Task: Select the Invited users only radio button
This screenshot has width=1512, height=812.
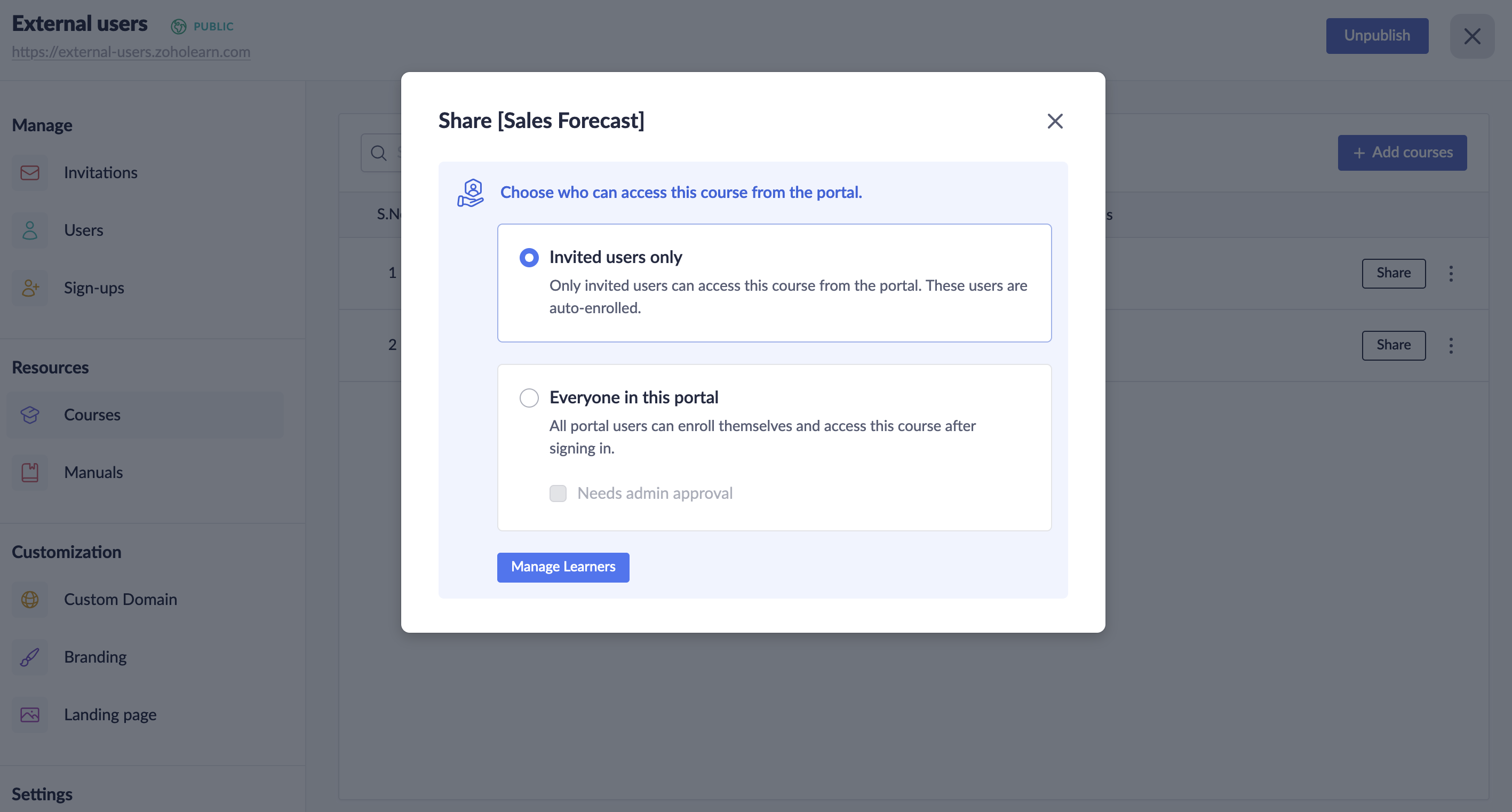Action: (x=529, y=257)
